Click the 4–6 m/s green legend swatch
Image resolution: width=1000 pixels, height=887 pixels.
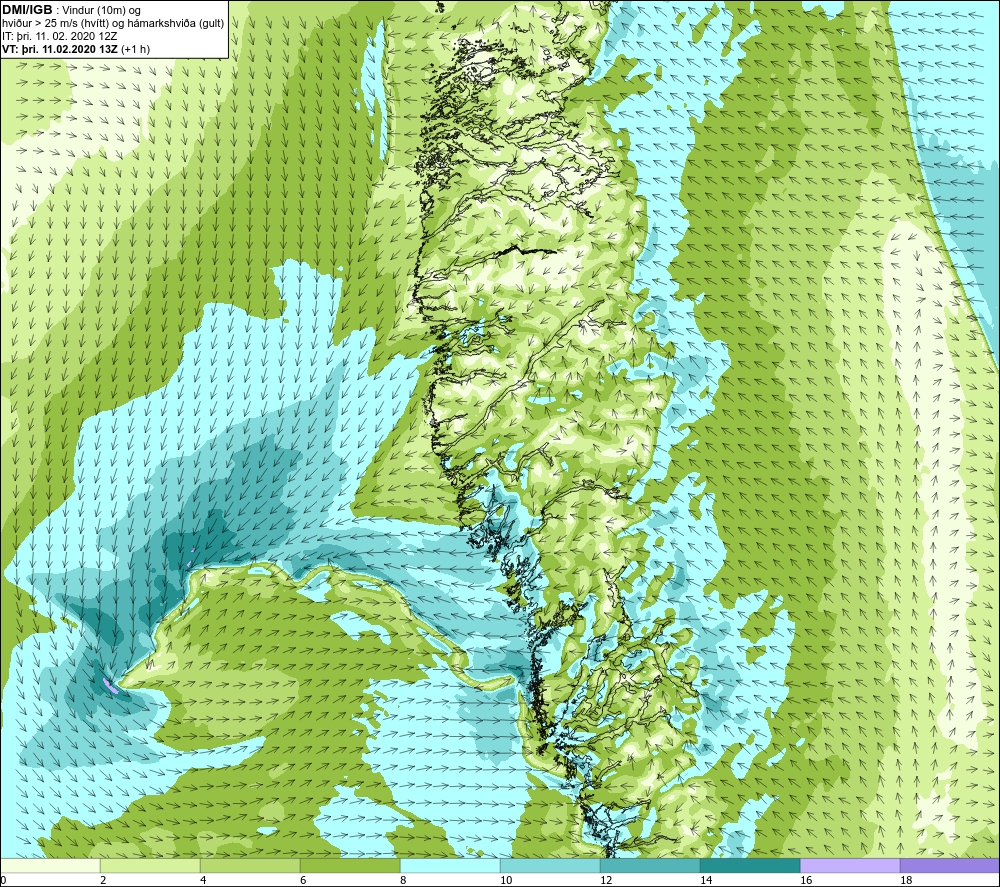(x=250, y=865)
